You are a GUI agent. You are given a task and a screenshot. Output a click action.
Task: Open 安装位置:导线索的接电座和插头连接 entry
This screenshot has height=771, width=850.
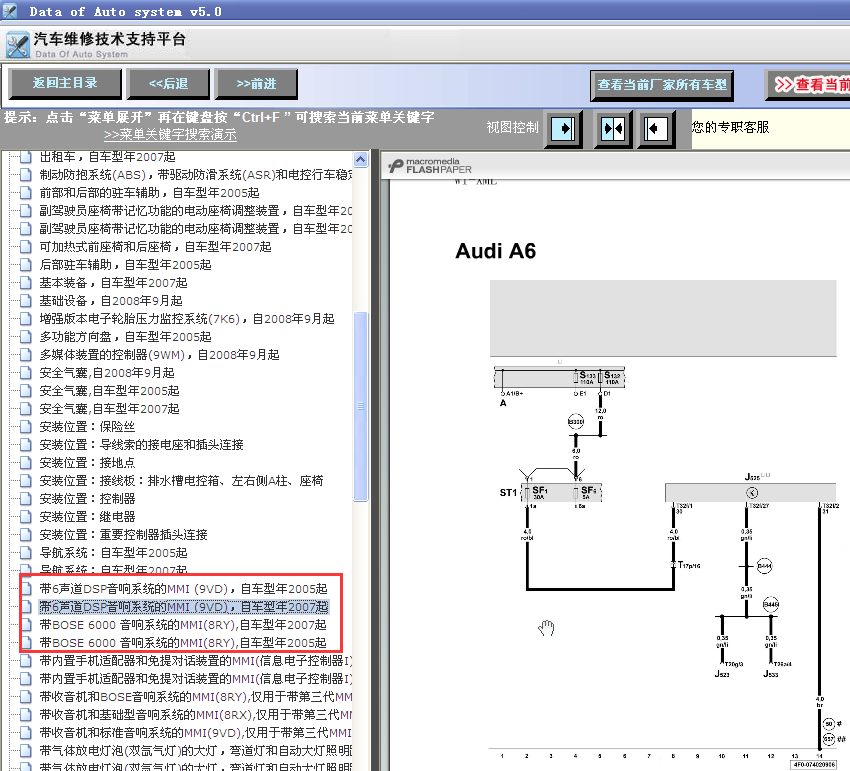(141, 445)
